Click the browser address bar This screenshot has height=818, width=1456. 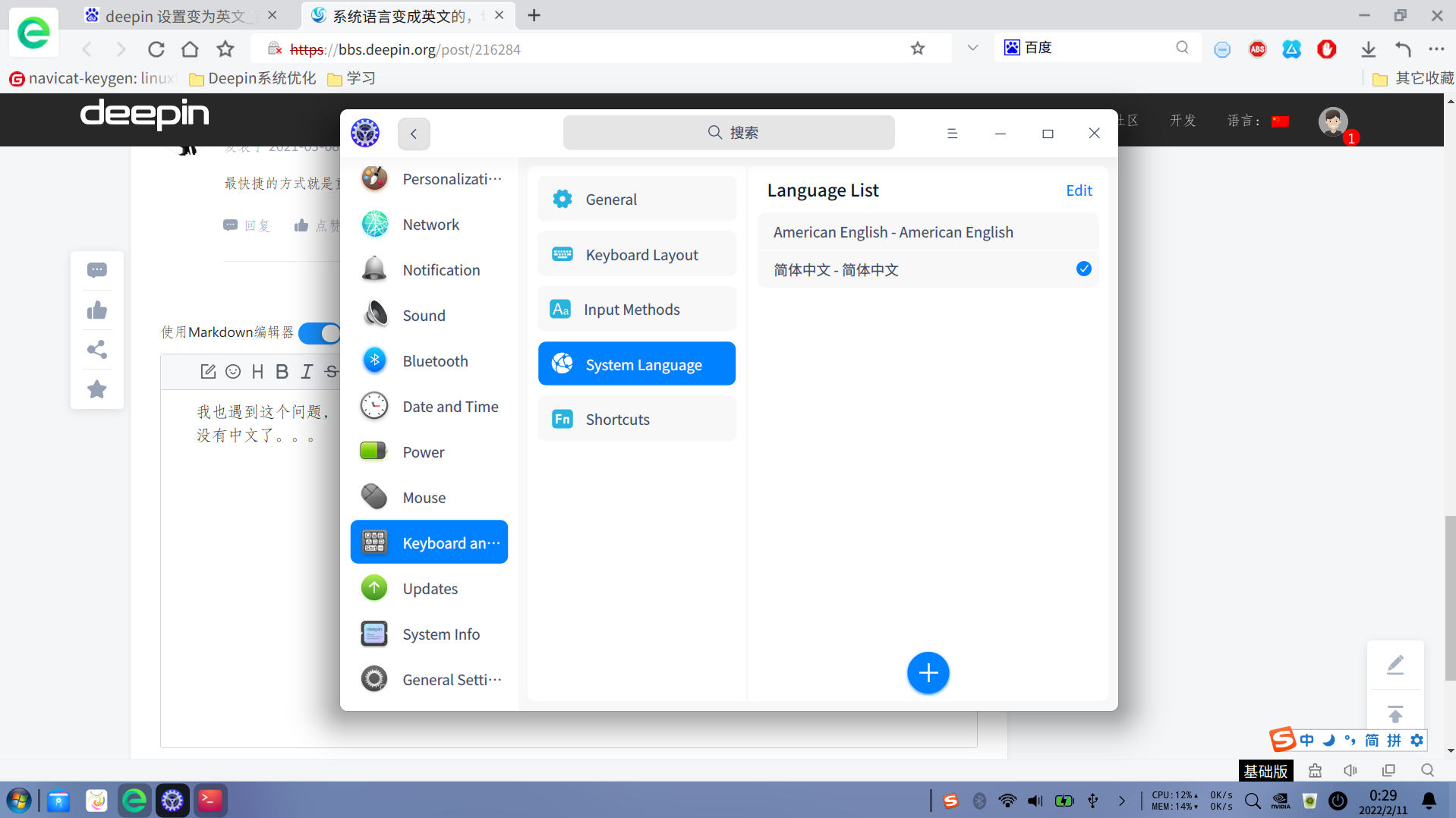pos(592,49)
